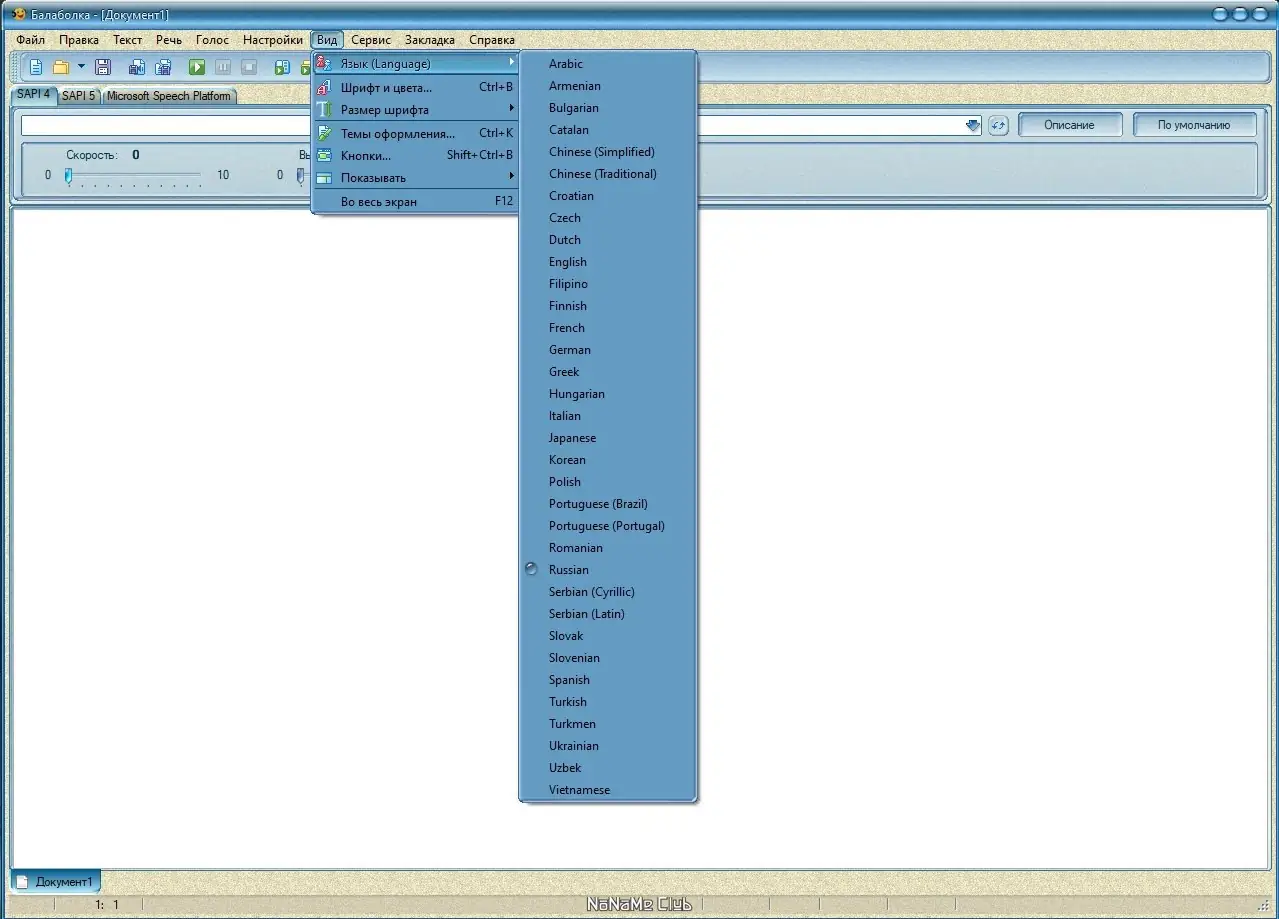
Task: Click the Read selected text icon
Action: point(282,67)
